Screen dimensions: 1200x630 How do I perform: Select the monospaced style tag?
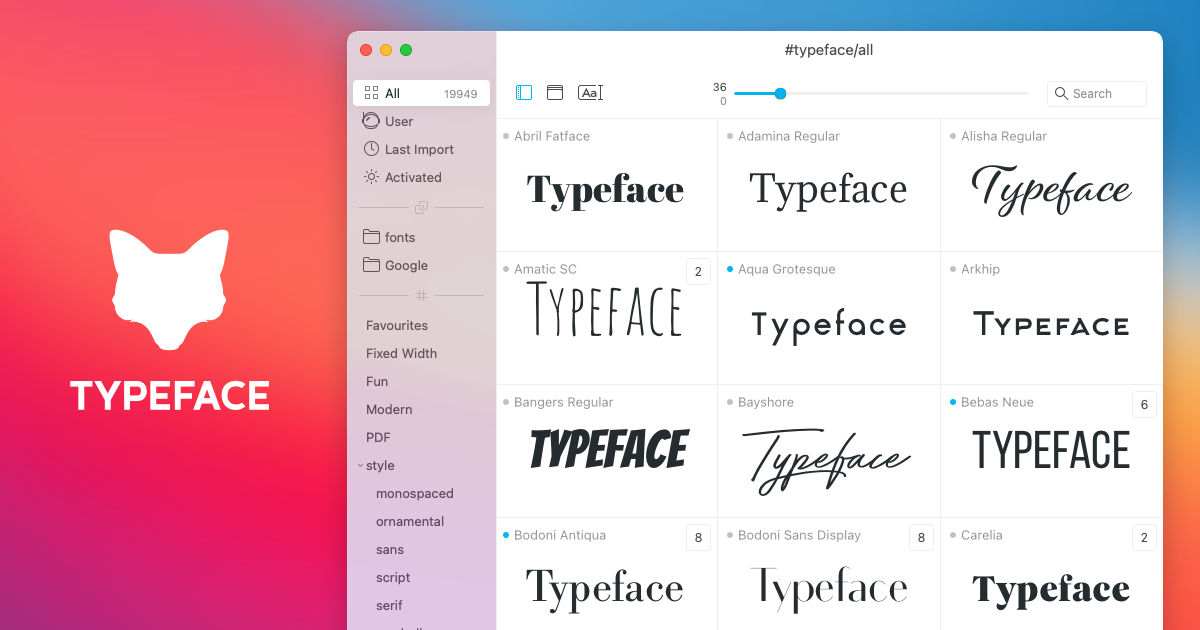(415, 493)
